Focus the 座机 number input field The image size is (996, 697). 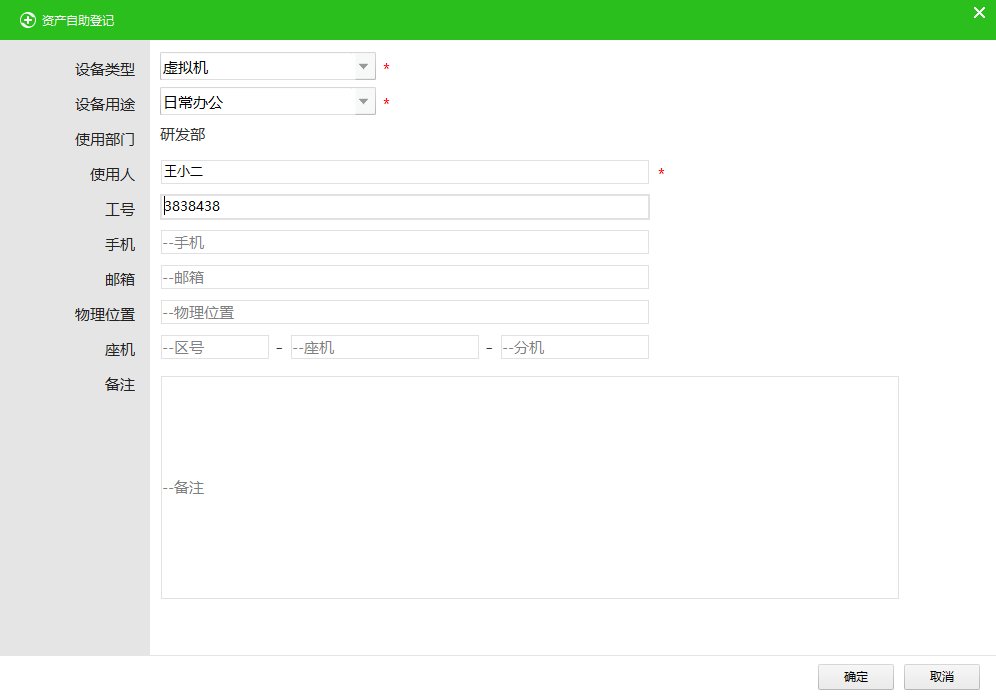(x=384, y=347)
